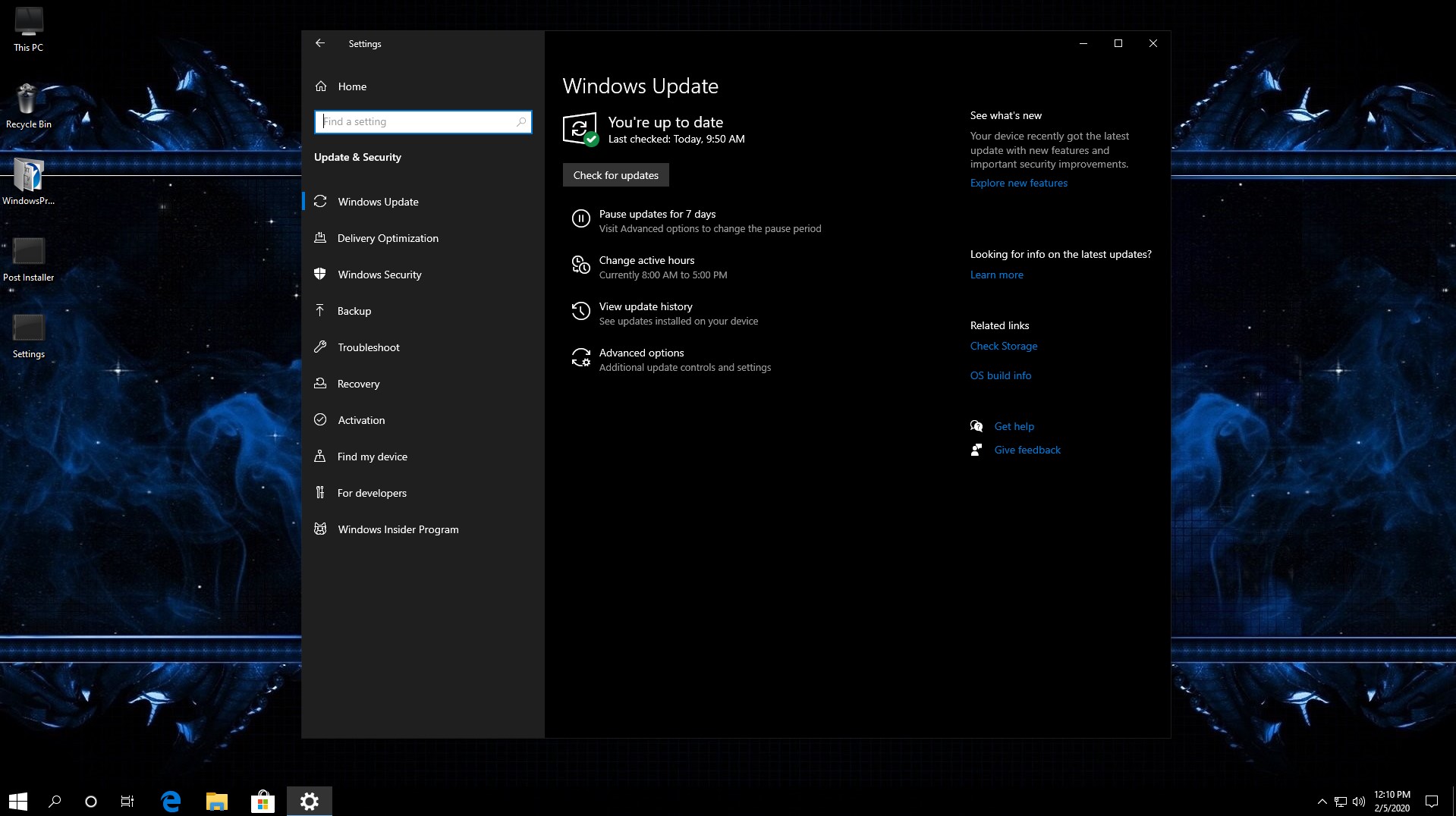Open the Windows Start menu

point(18,801)
